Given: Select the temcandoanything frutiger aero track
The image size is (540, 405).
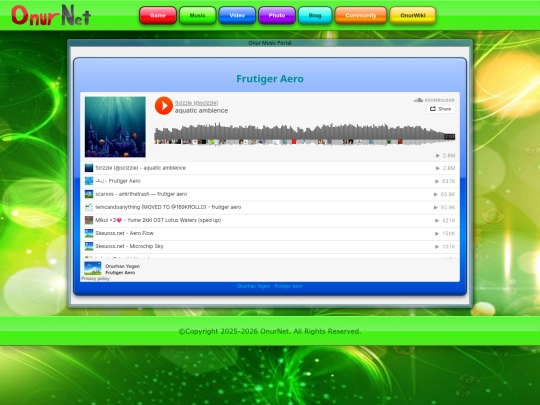Looking at the screenshot, I should pos(270,207).
